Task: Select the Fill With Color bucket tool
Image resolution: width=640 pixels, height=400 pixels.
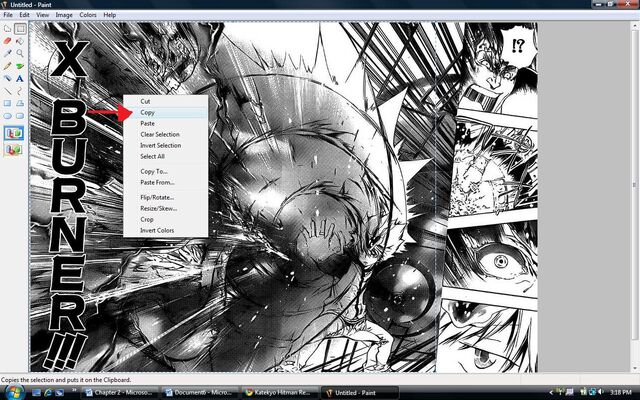Action: (20, 41)
